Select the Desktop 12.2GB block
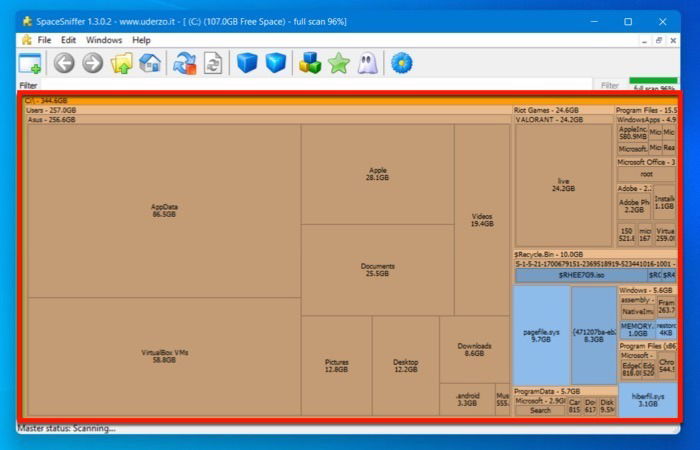 tap(405, 366)
